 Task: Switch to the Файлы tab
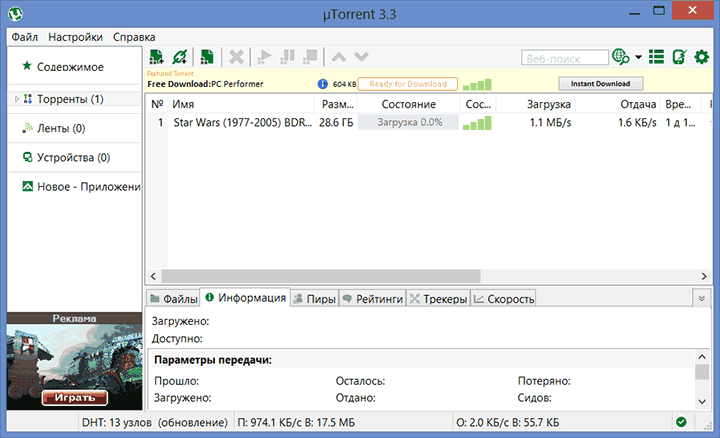(x=174, y=299)
